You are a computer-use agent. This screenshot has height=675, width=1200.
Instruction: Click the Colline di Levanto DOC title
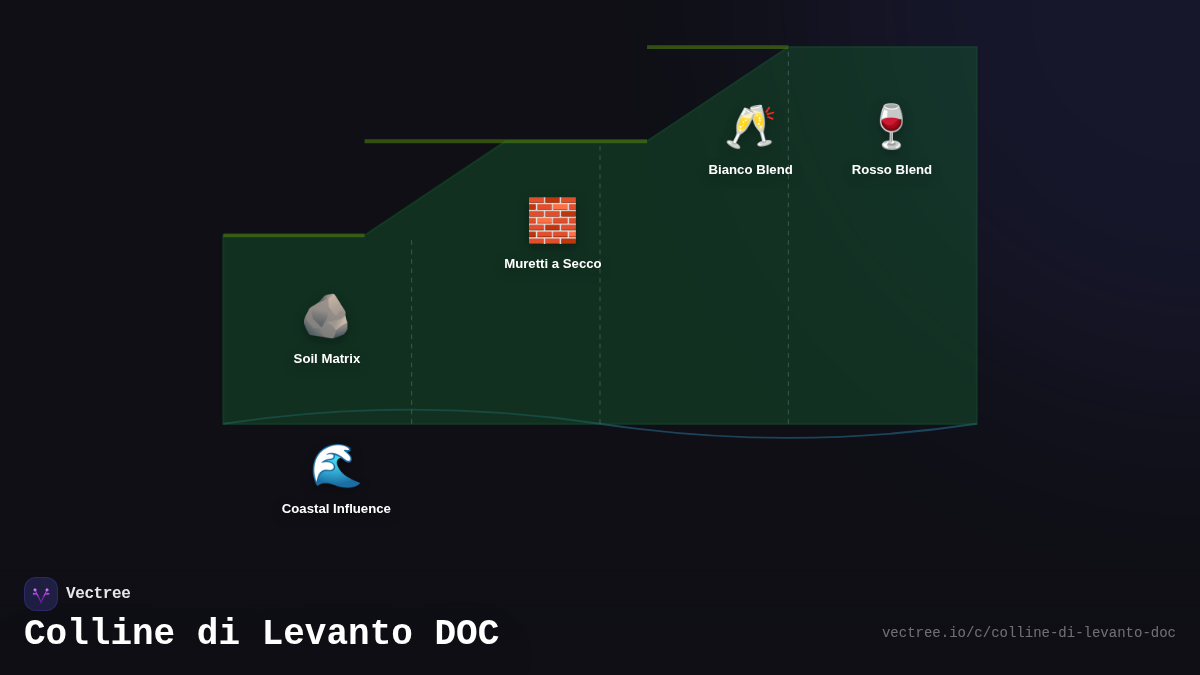[x=261, y=634]
